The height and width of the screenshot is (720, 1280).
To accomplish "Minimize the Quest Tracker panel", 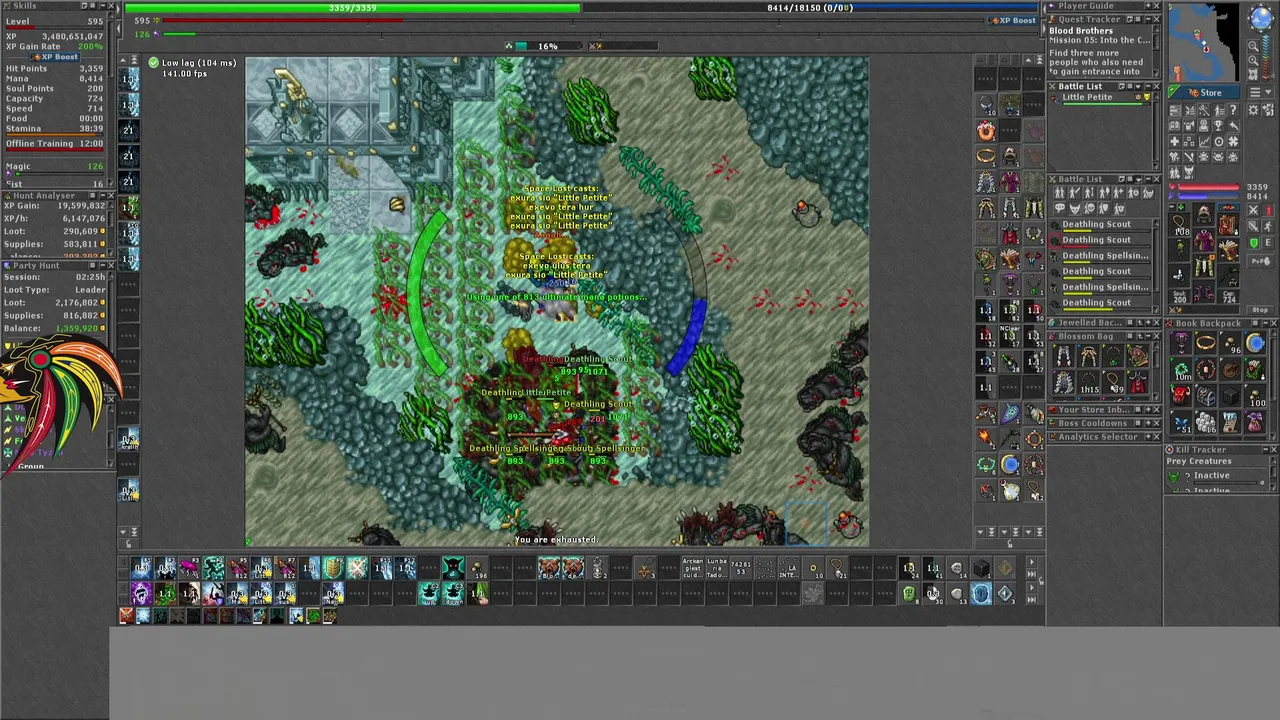I will click(1148, 19).
